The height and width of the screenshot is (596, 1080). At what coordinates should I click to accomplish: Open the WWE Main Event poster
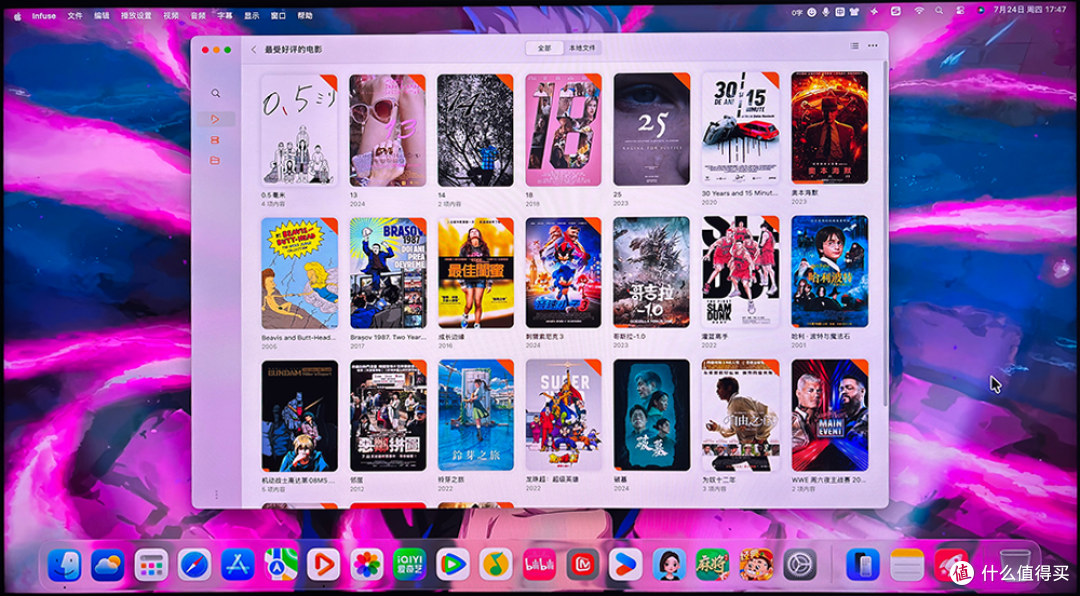click(x=829, y=415)
